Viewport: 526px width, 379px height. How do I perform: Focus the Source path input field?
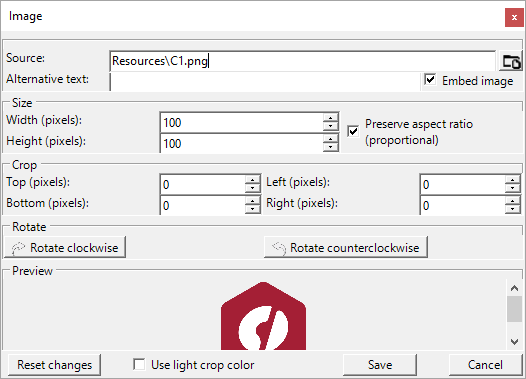pyautogui.click(x=302, y=61)
